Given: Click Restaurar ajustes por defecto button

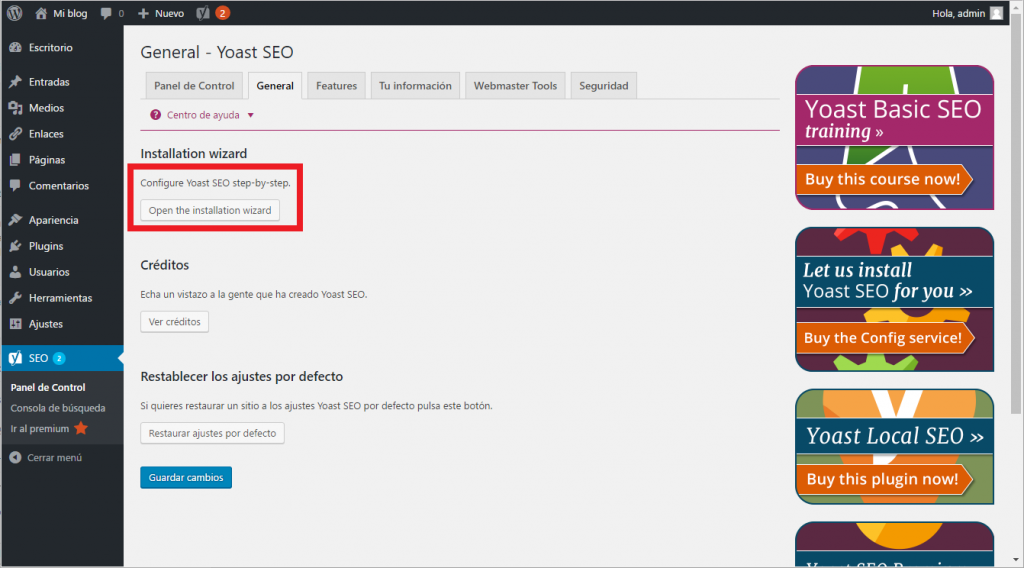Looking at the screenshot, I should (x=212, y=433).
